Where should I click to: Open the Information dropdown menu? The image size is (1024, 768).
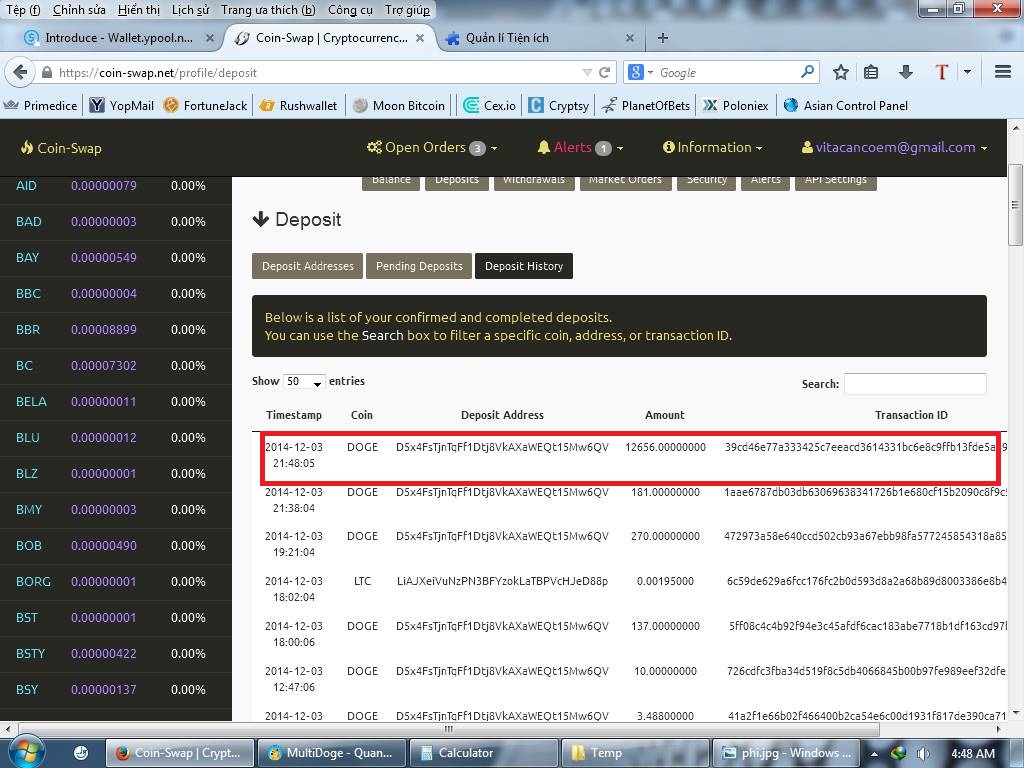pos(712,147)
